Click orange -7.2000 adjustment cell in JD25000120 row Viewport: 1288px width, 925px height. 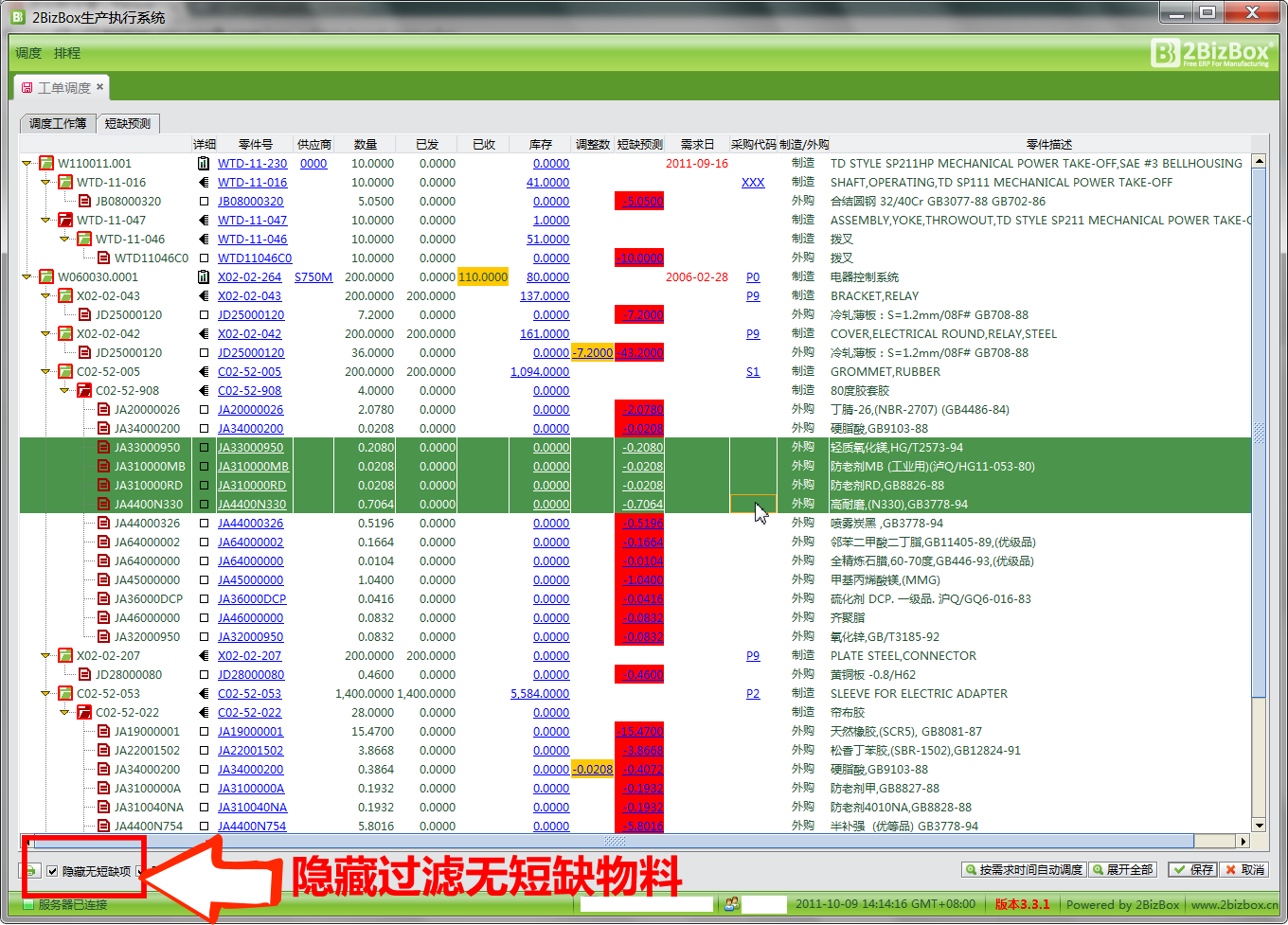[593, 352]
